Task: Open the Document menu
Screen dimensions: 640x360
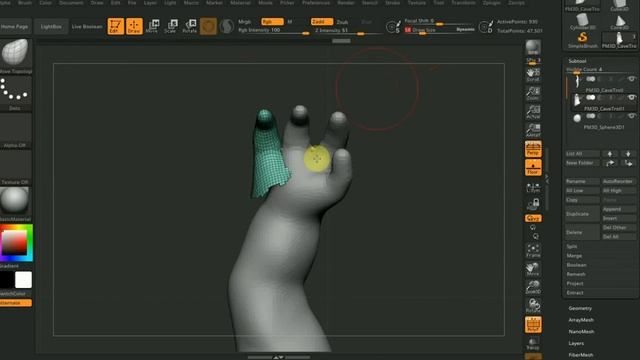Action: [x=71, y=3]
